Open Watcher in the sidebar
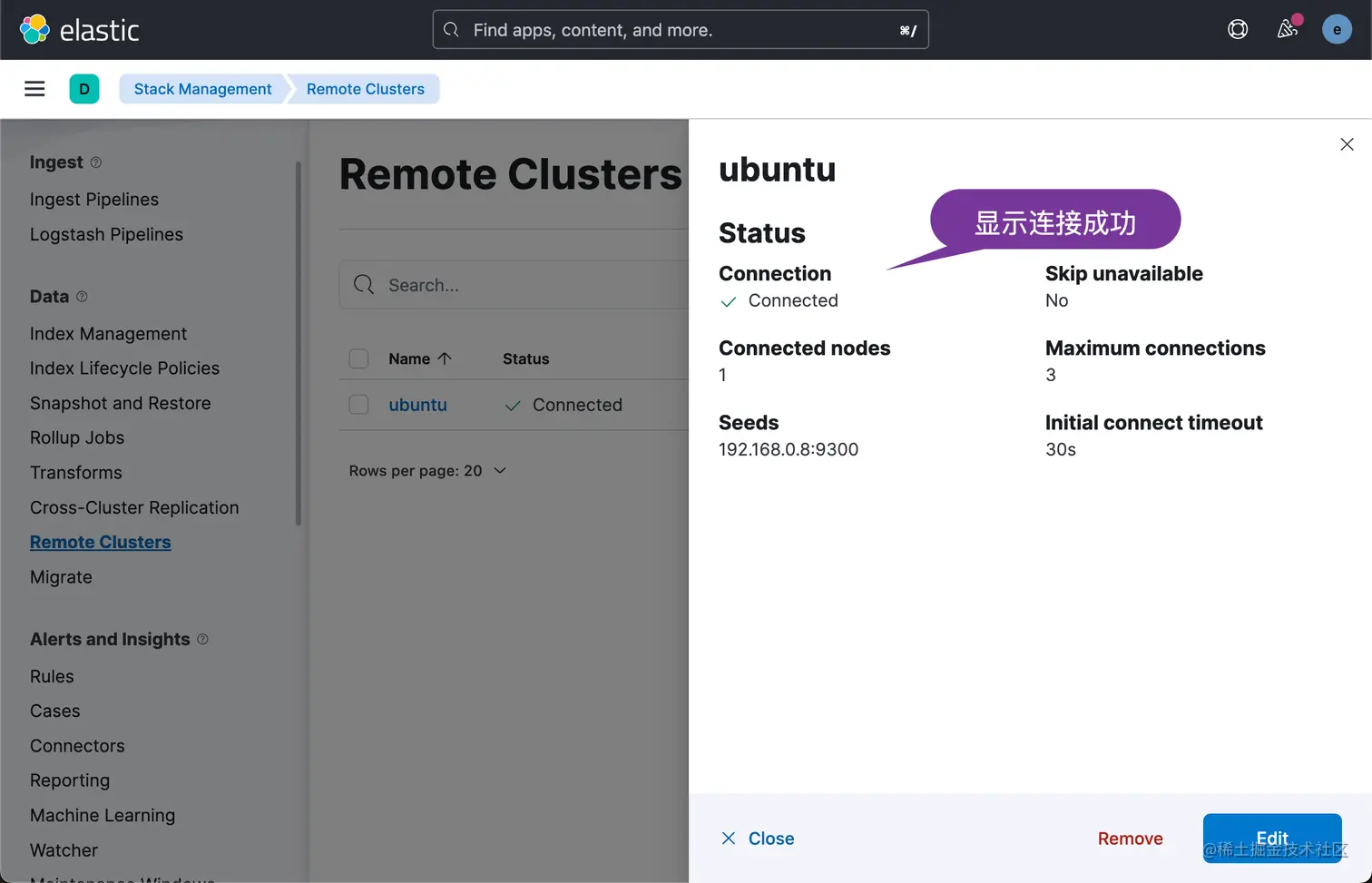Screen dimensions: 1372x883 64,850
